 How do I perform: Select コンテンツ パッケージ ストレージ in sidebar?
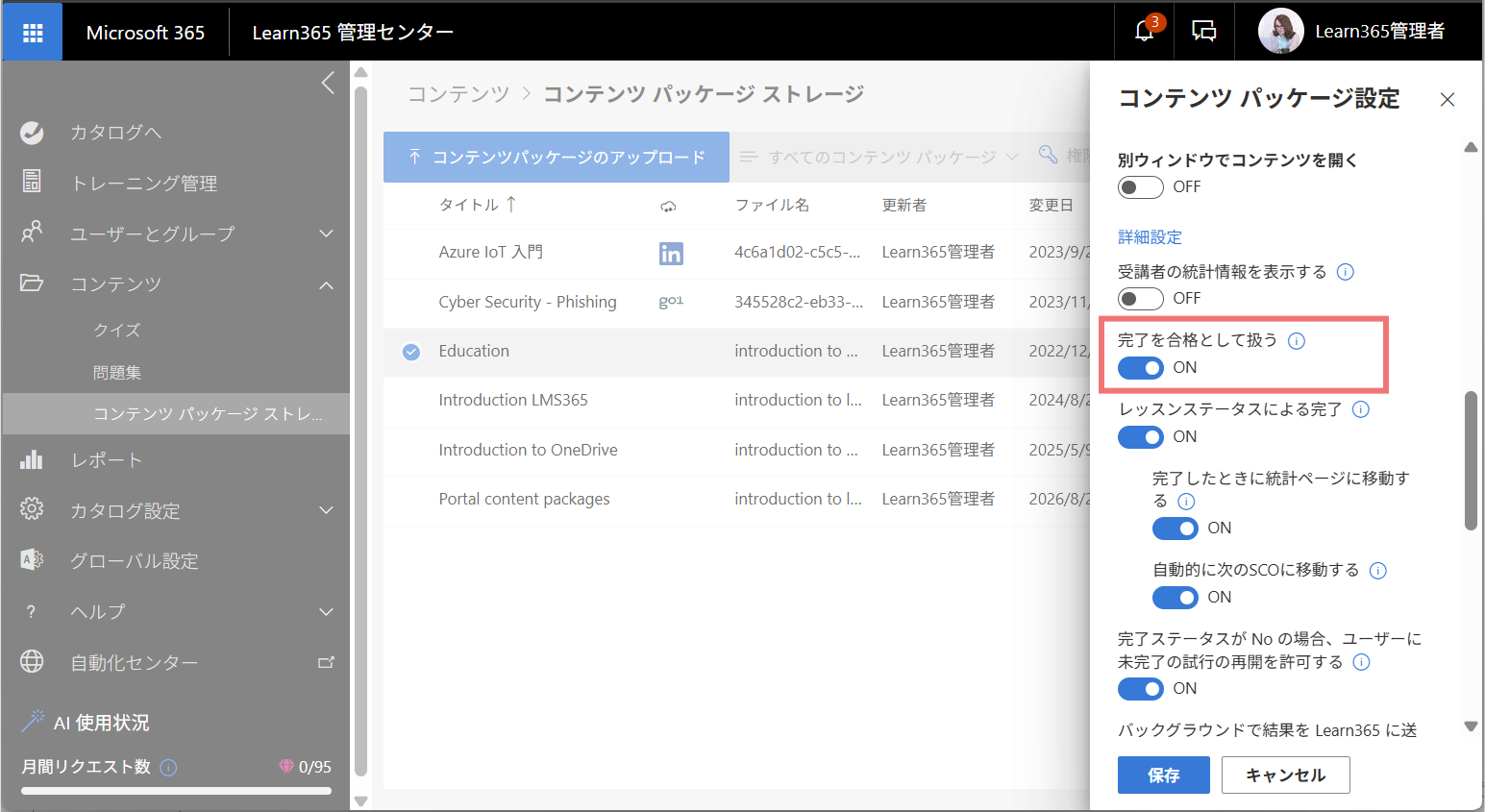click(176, 413)
